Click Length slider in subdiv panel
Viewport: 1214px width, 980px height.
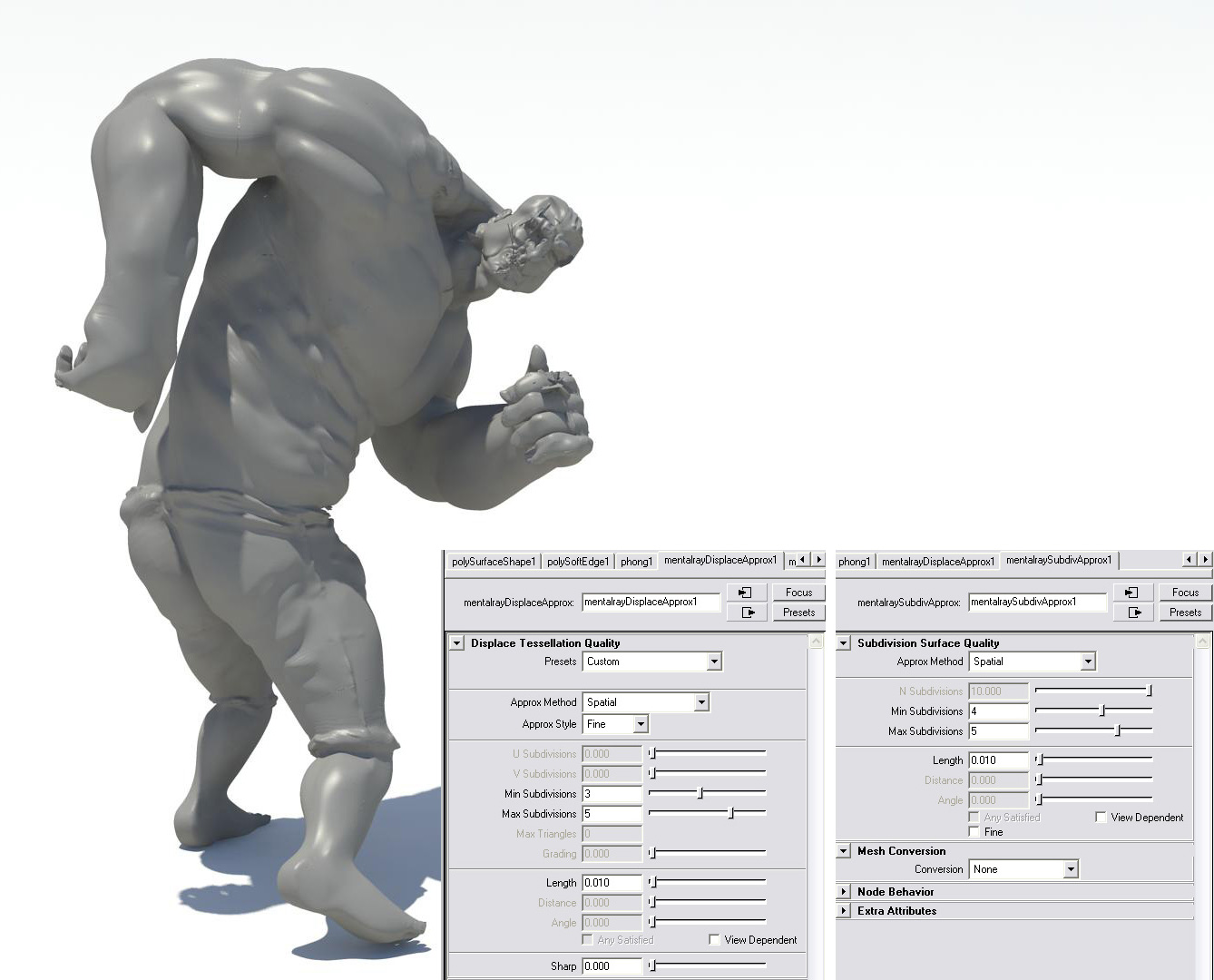[1093, 760]
